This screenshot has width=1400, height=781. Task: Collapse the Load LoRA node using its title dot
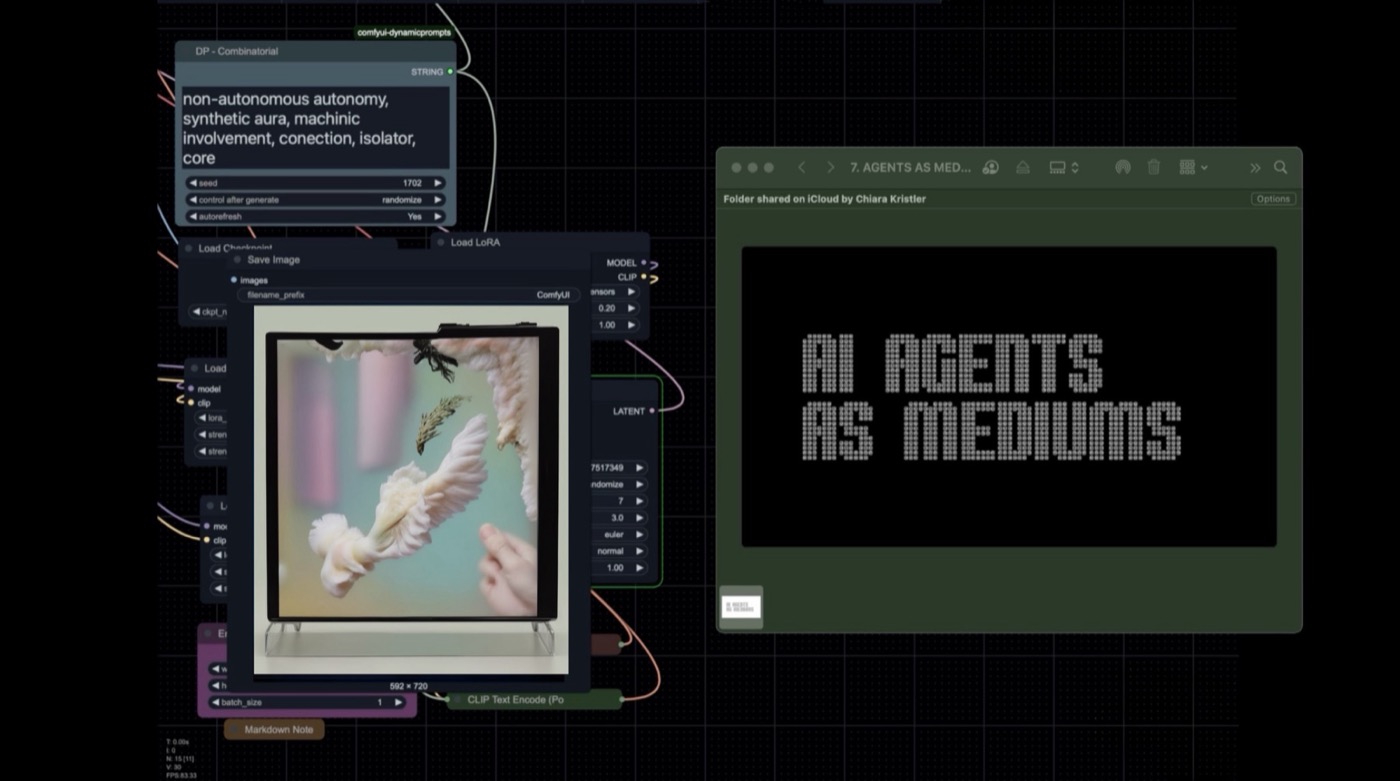tap(440, 243)
